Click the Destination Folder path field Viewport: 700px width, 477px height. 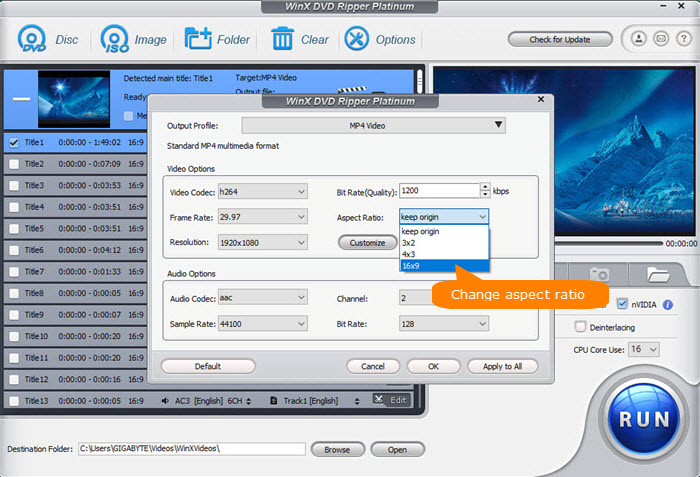coord(192,448)
